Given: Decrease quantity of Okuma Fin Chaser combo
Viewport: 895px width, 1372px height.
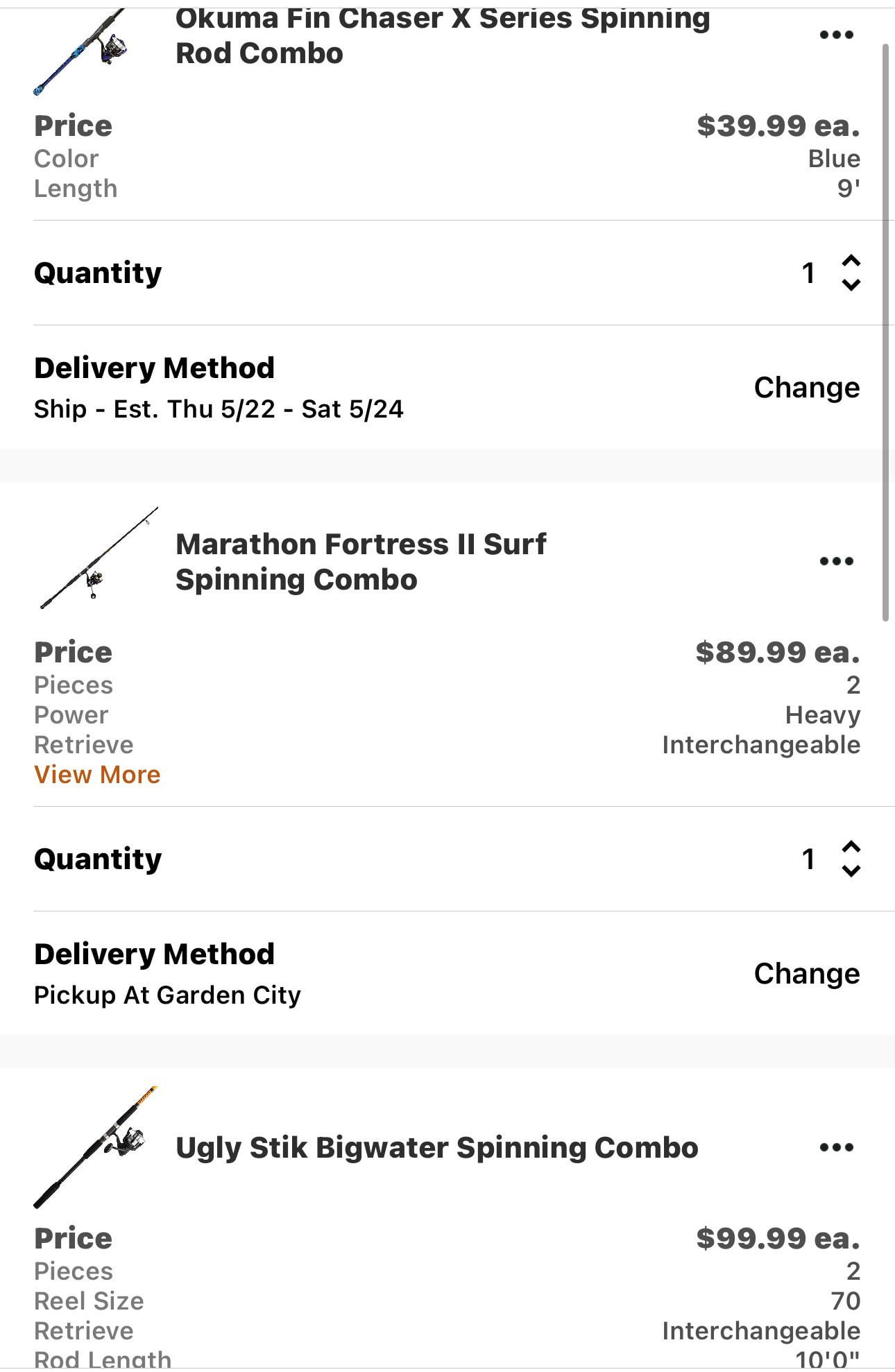Looking at the screenshot, I should tap(851, 284).
